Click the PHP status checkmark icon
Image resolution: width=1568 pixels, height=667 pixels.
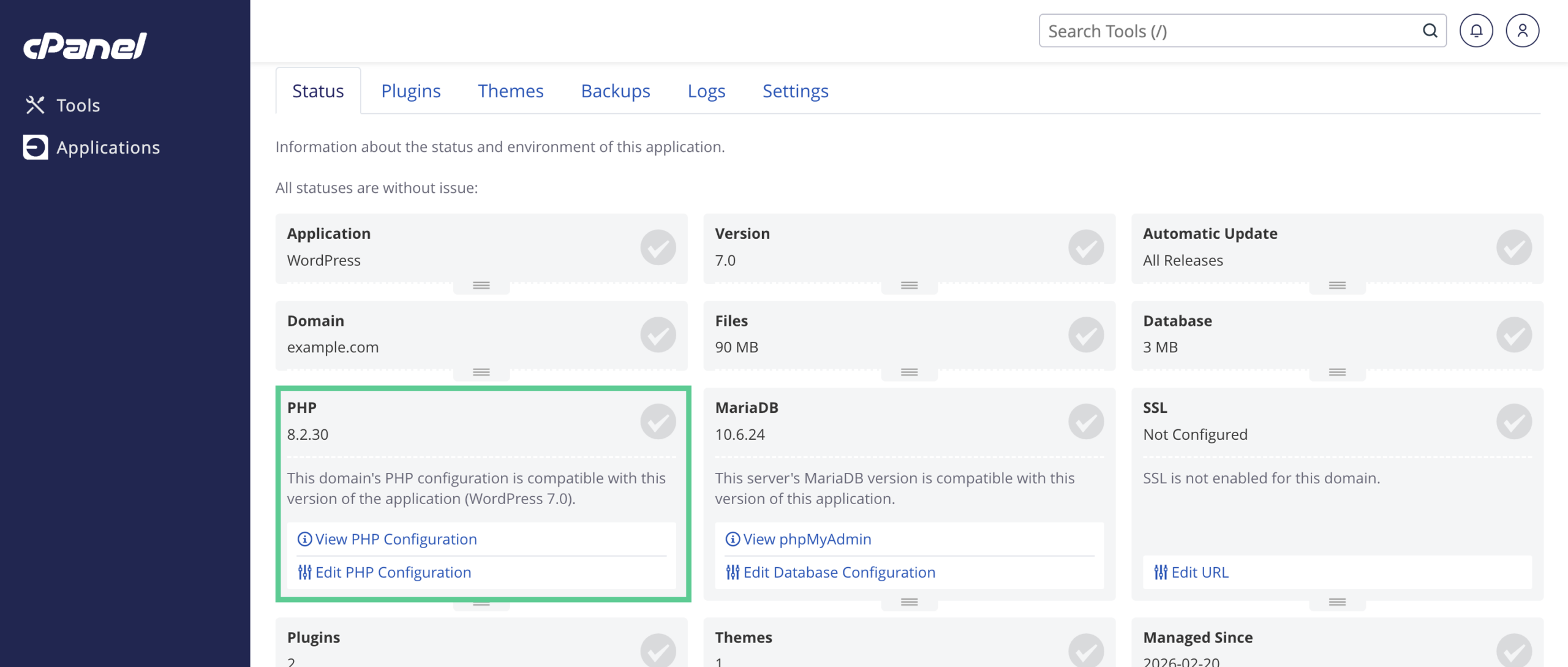coord(658,421)
